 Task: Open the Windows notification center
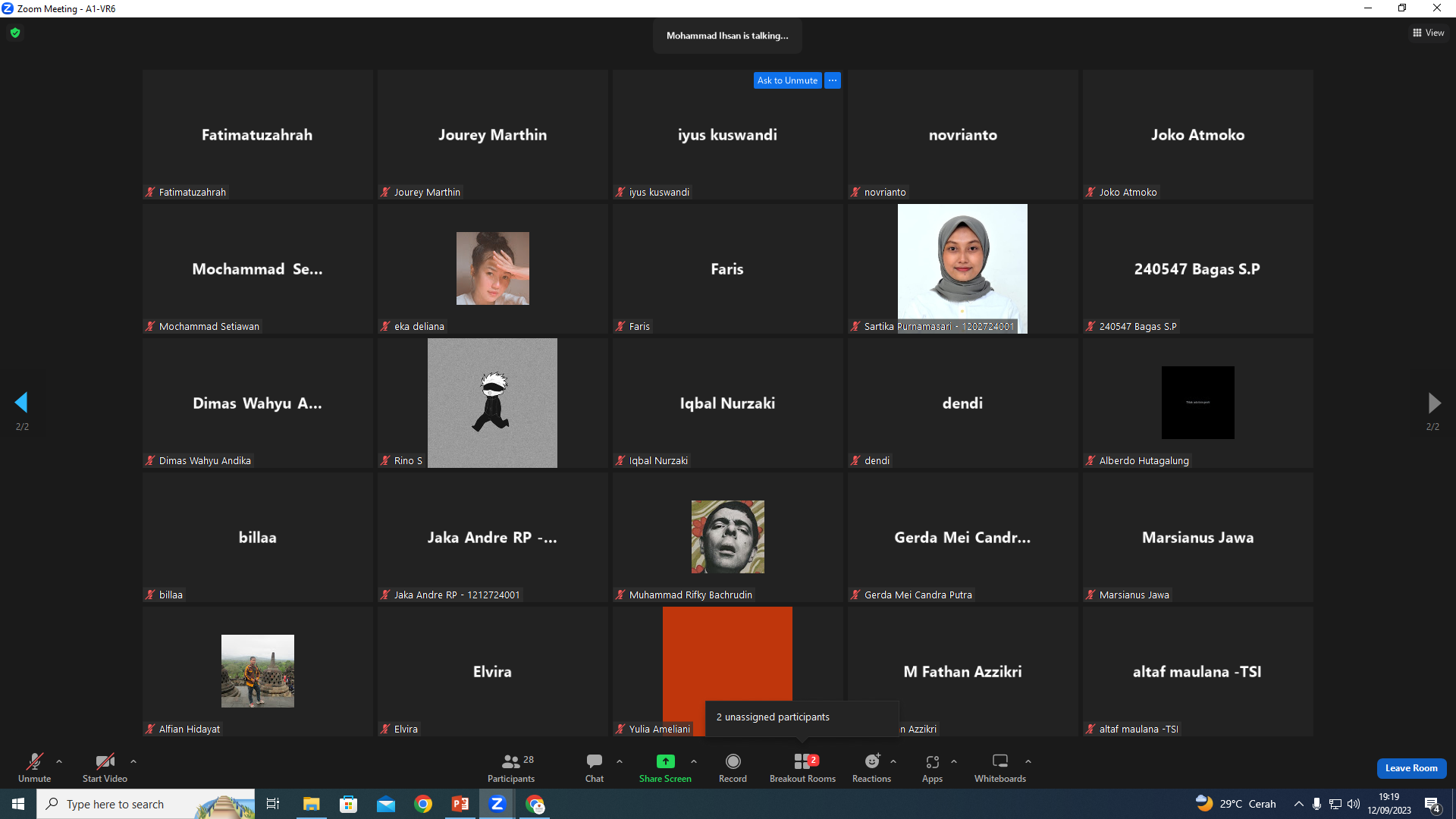click(1432, 804)
